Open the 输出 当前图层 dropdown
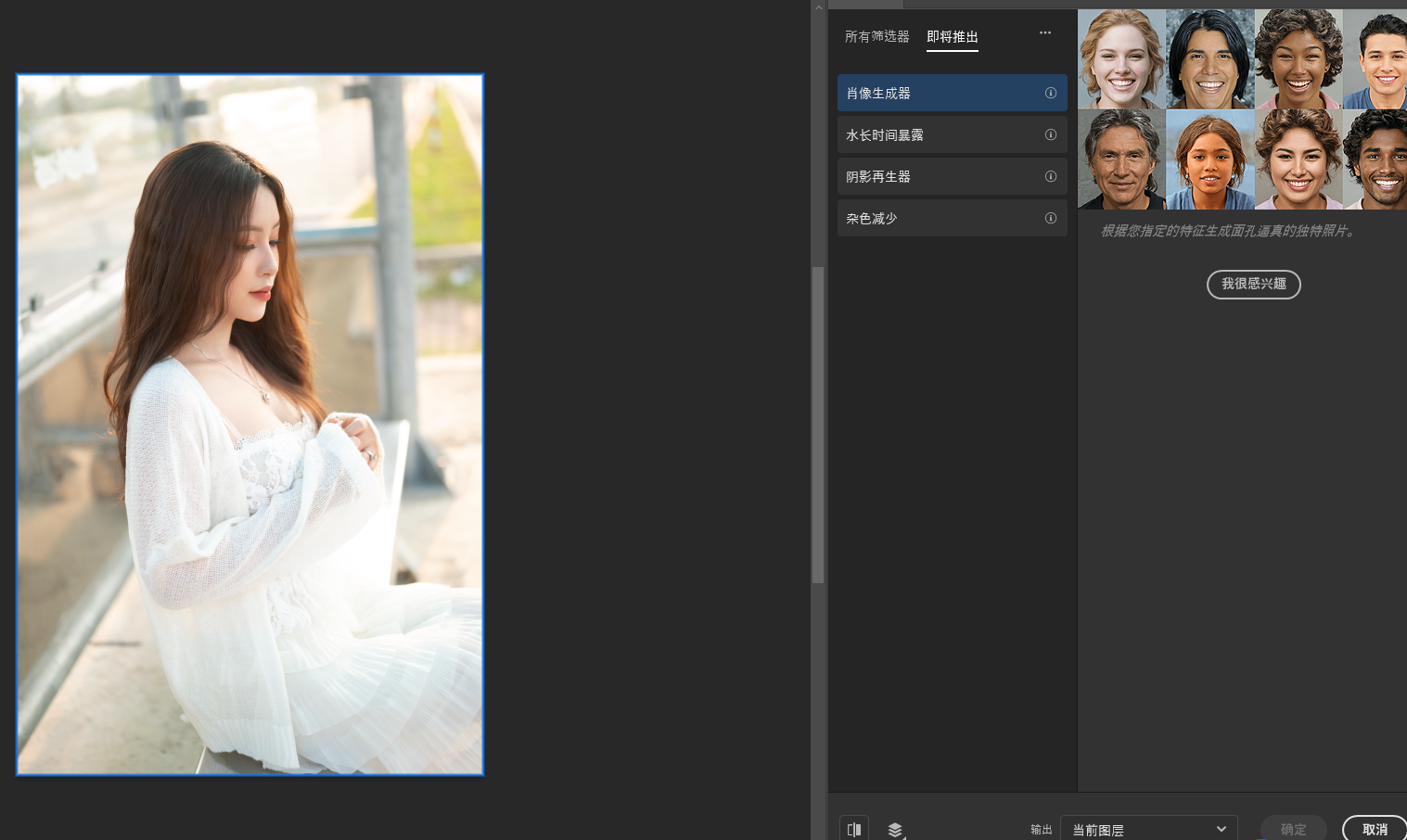Image resolution: width=1407 pixels, height=840 pixels. pos(1148,829)
